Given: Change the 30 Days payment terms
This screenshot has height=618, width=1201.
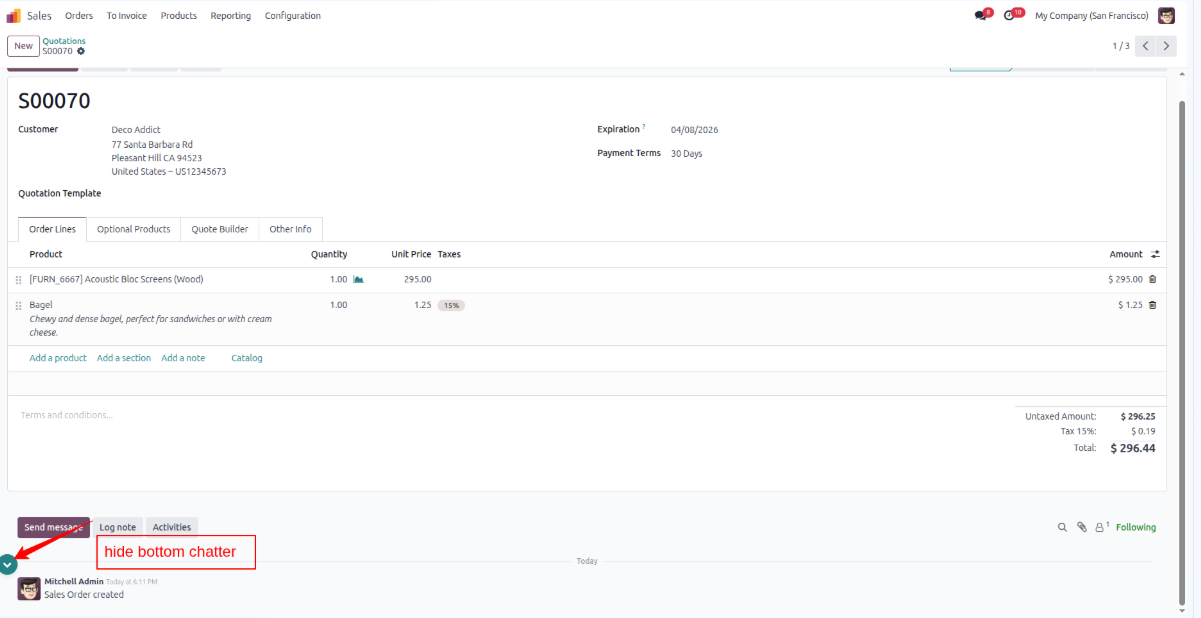Looking at the screenshot, I should pos(687,154).
